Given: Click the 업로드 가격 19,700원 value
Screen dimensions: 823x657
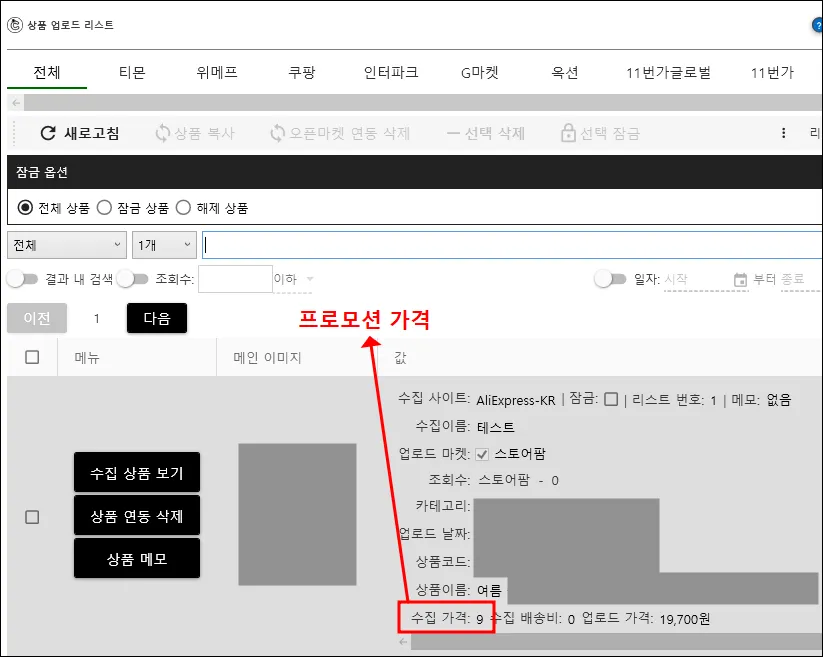Looking at the screenshot, I should click(x=684, y=619).
